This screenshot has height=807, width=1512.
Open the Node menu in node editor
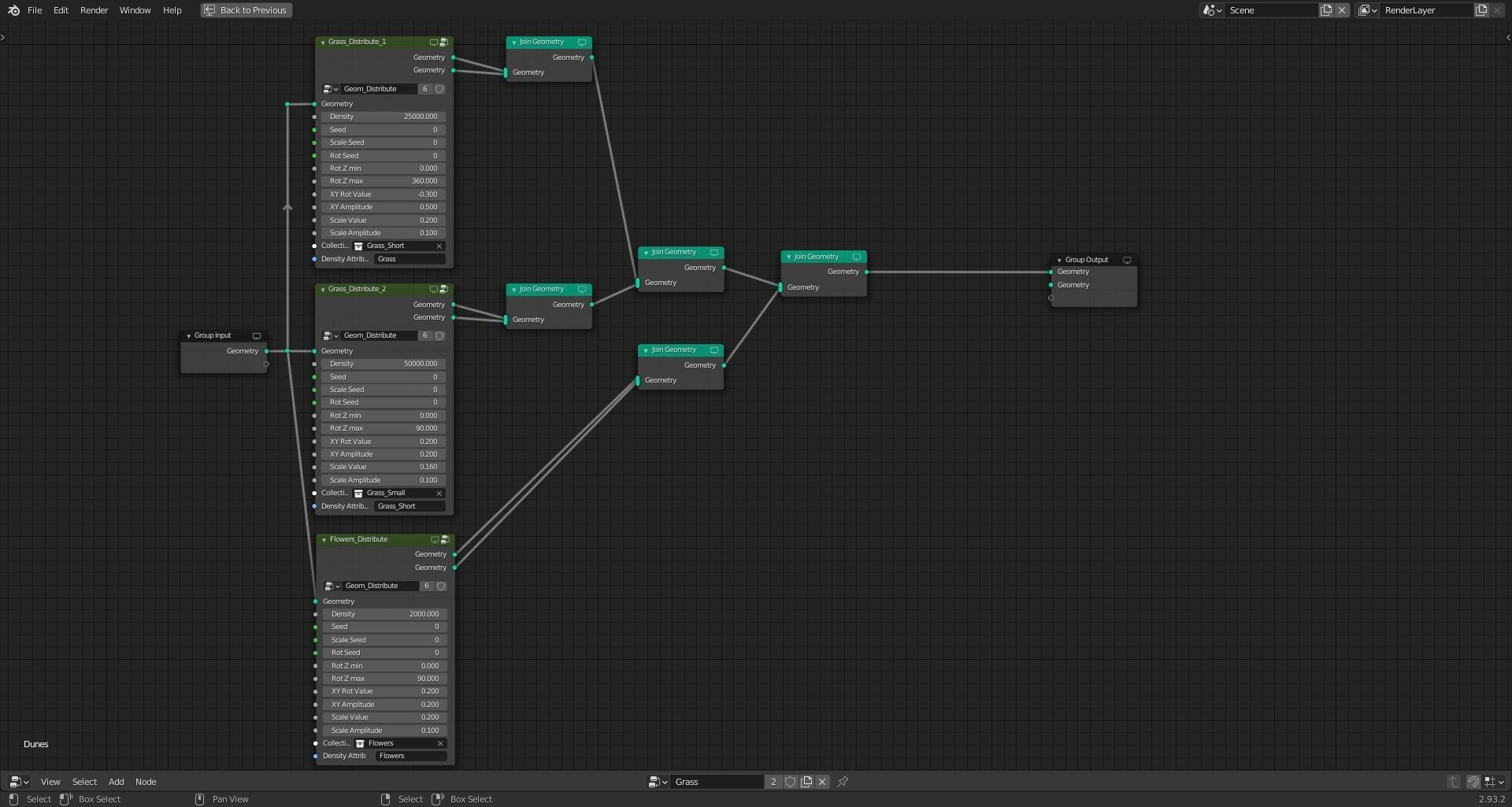[x=146, y=782]
